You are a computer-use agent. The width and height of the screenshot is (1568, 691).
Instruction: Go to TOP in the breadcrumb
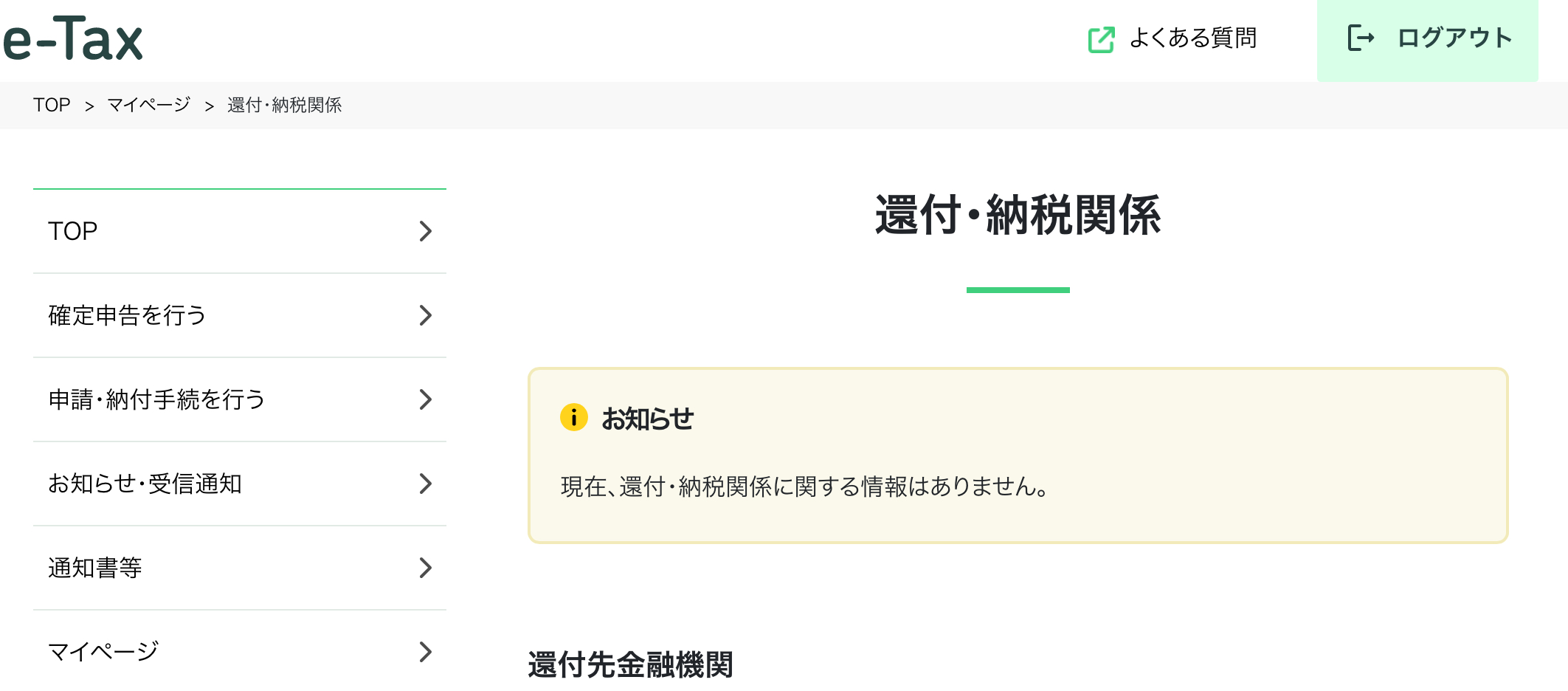click(x=52, y=106)
